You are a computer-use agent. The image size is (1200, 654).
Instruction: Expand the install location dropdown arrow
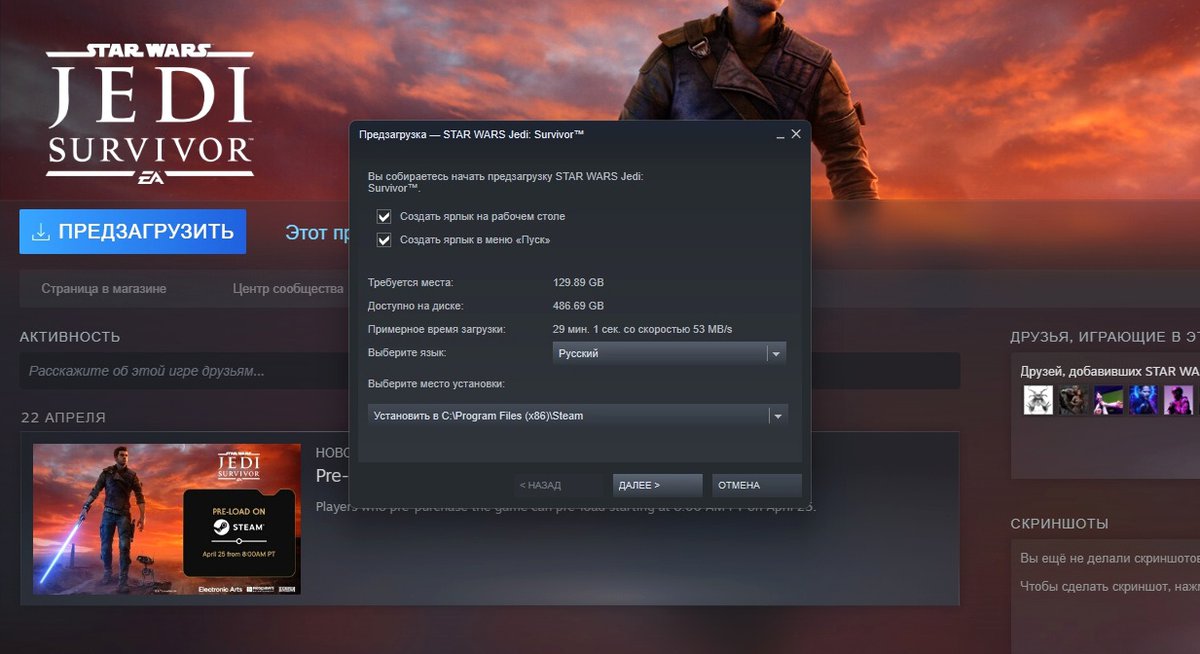(x=777, y=416)
